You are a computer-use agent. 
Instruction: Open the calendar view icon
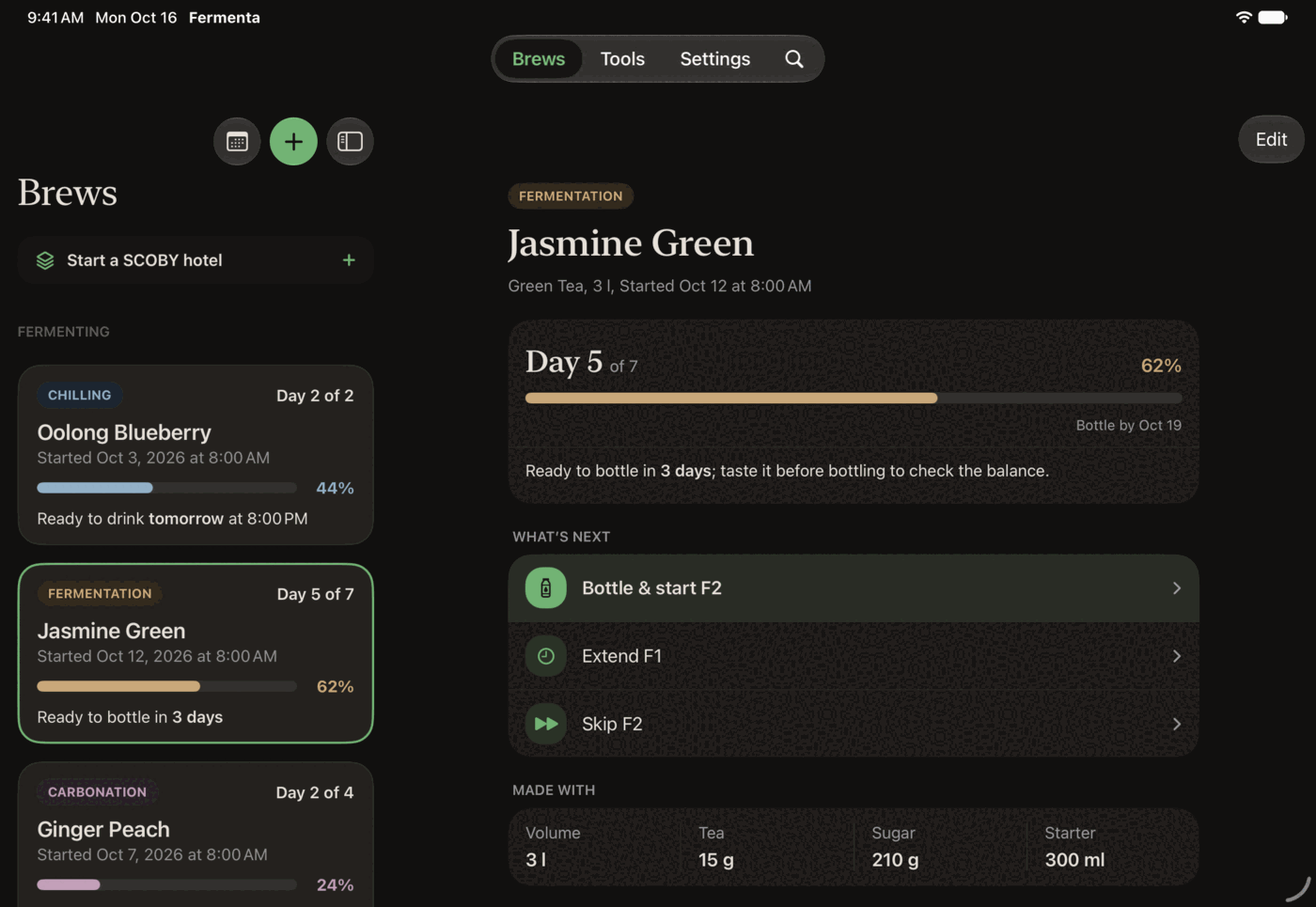[237, 141]
